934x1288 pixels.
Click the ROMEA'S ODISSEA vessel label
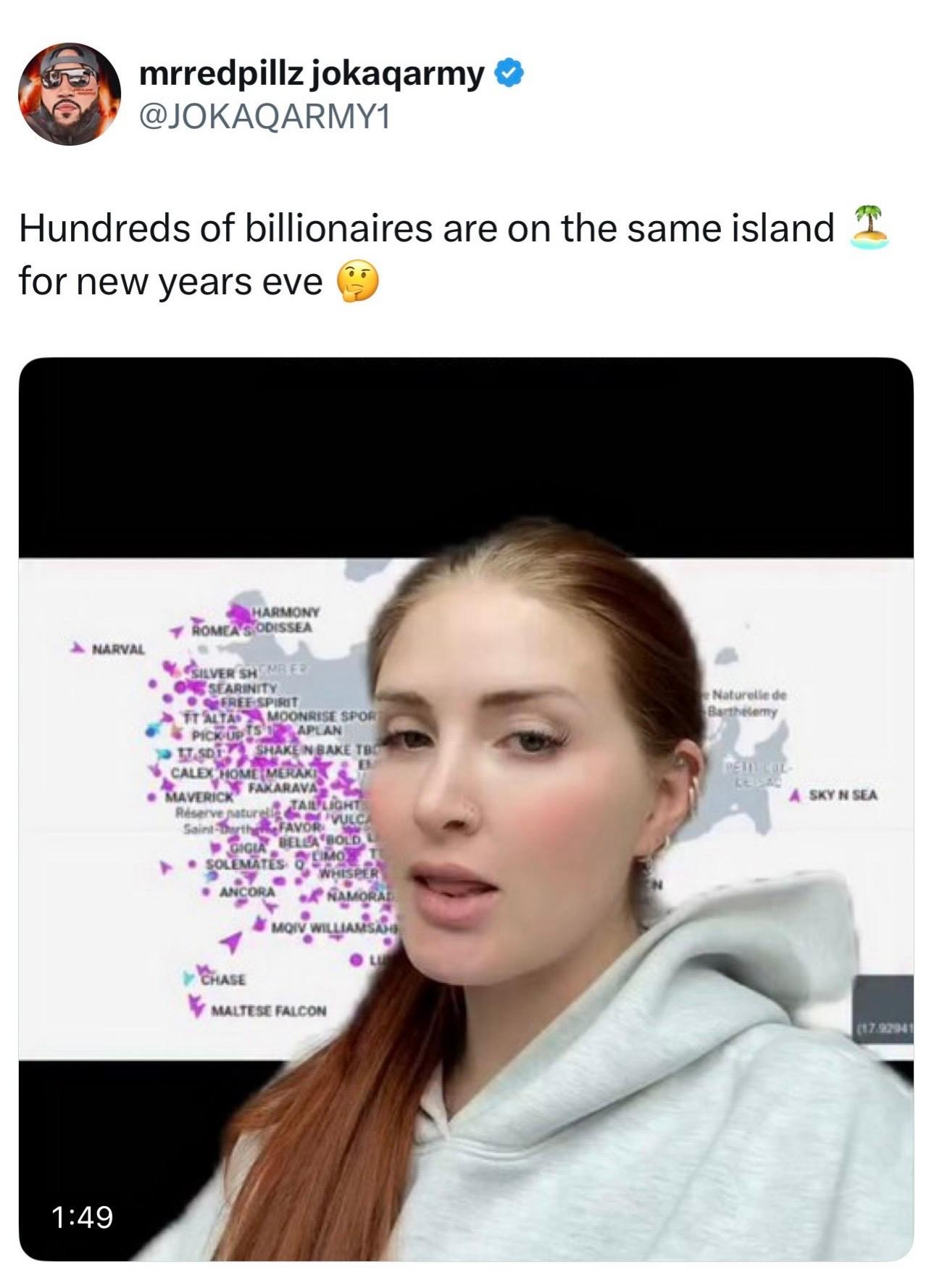(x=251, y=628)
